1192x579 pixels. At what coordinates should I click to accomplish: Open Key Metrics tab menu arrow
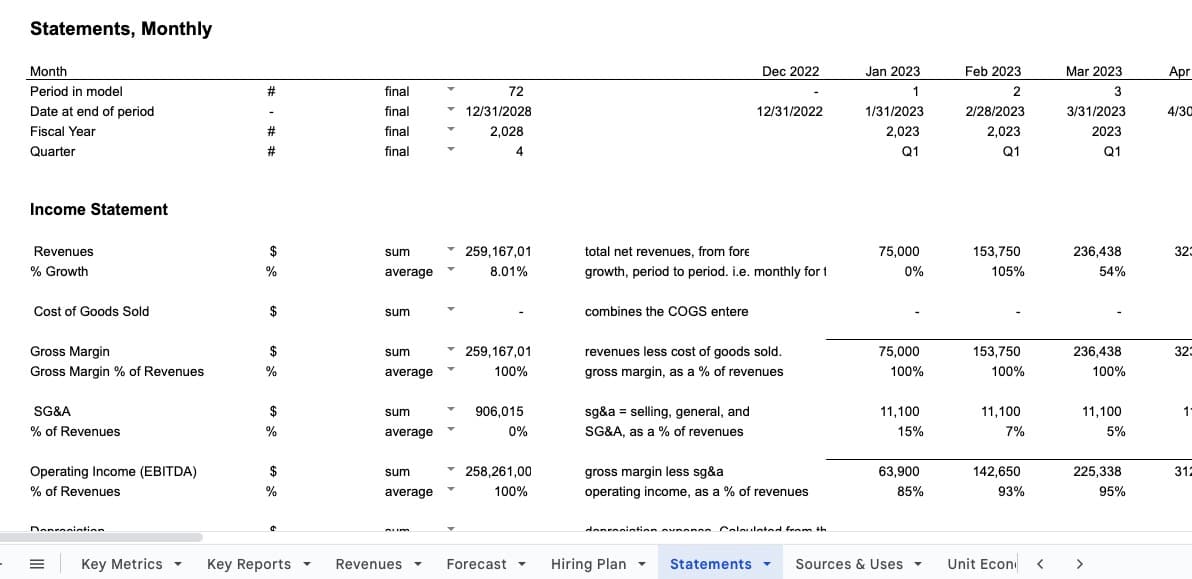click(178, 564)
